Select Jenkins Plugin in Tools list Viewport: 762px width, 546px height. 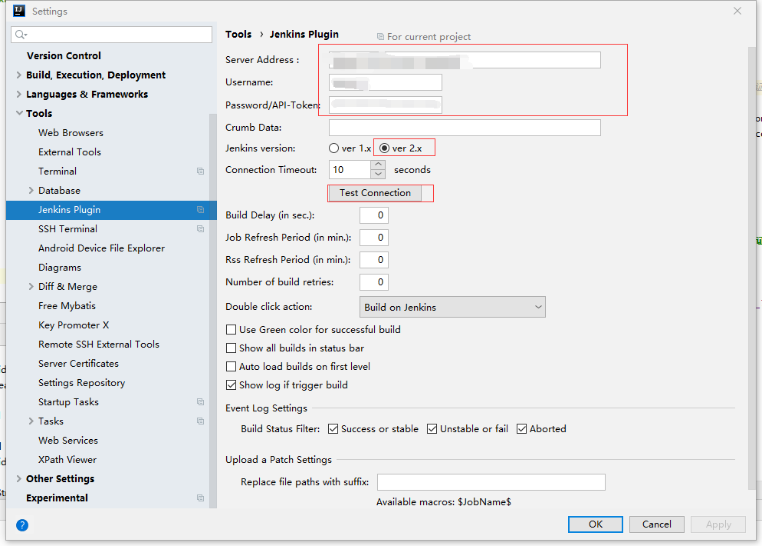pyautogui.click(x=69, y=209)
